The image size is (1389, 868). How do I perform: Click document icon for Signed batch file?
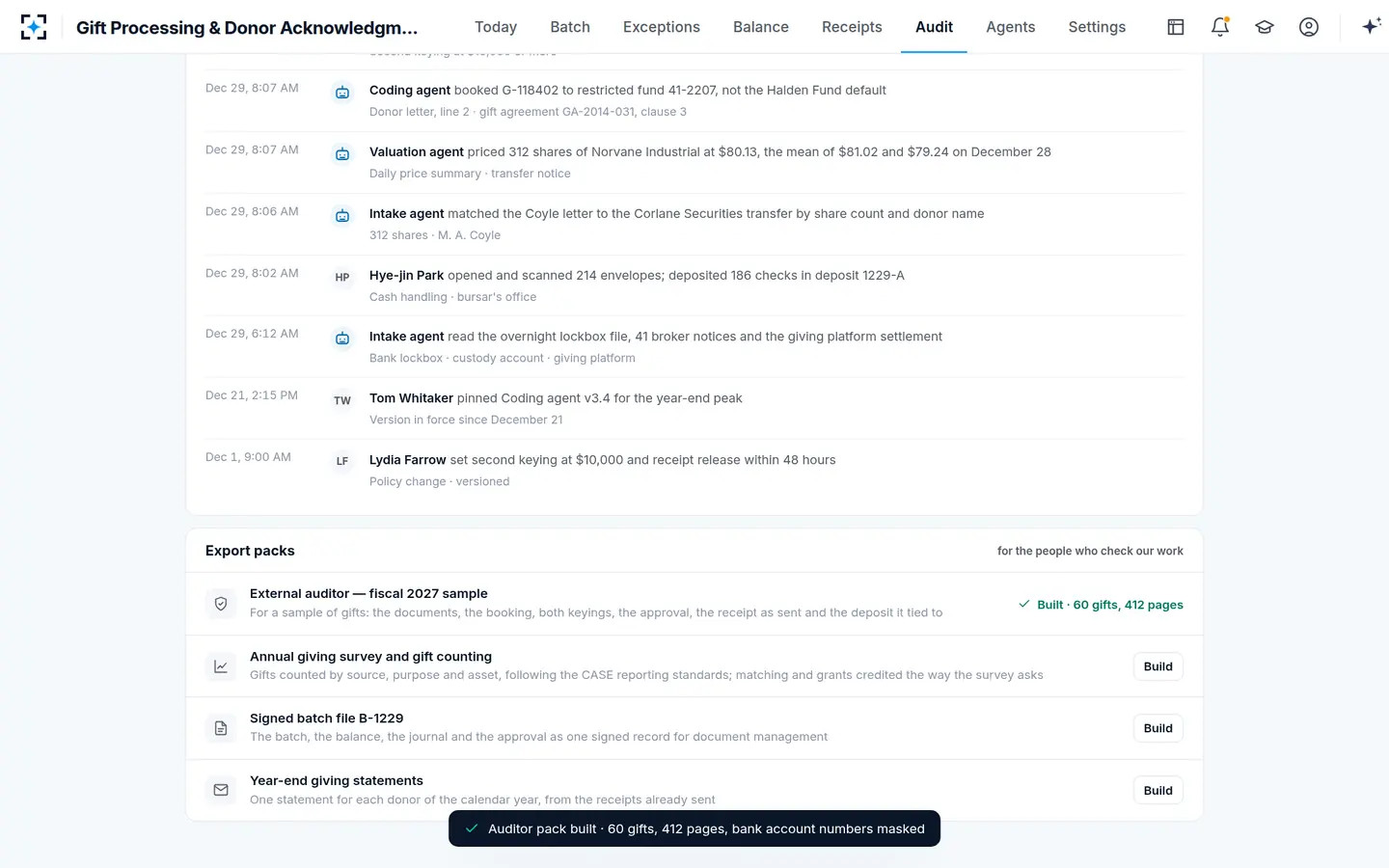tap(221, 728)
